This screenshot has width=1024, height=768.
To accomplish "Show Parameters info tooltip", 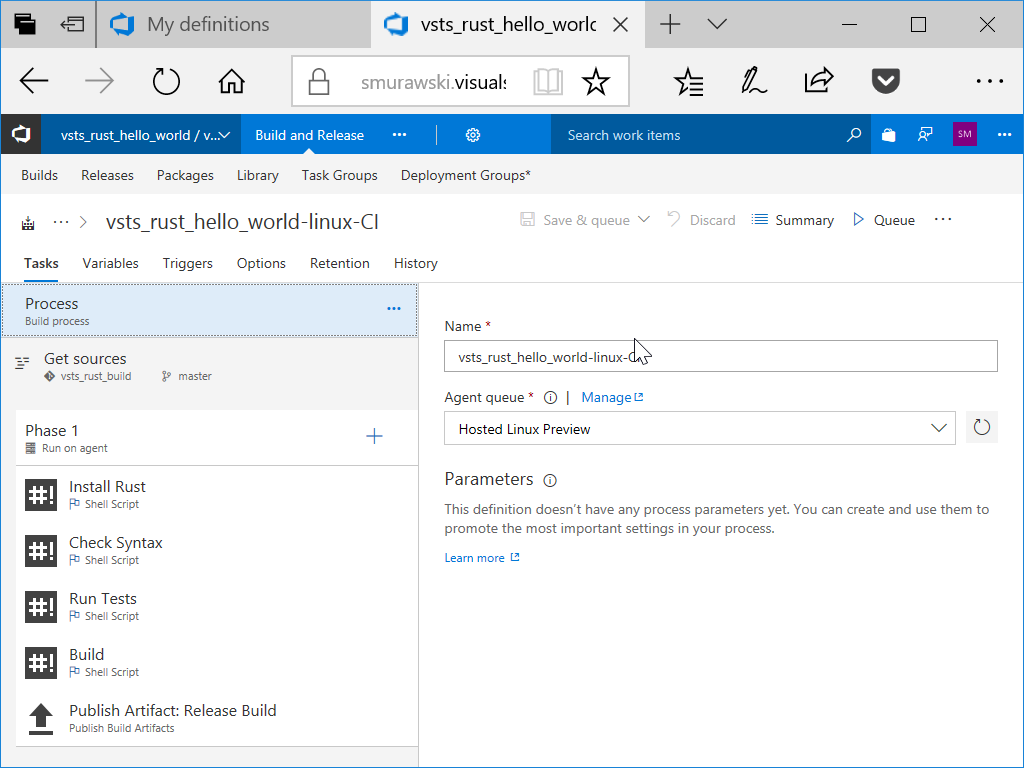I will pos(551,481).
